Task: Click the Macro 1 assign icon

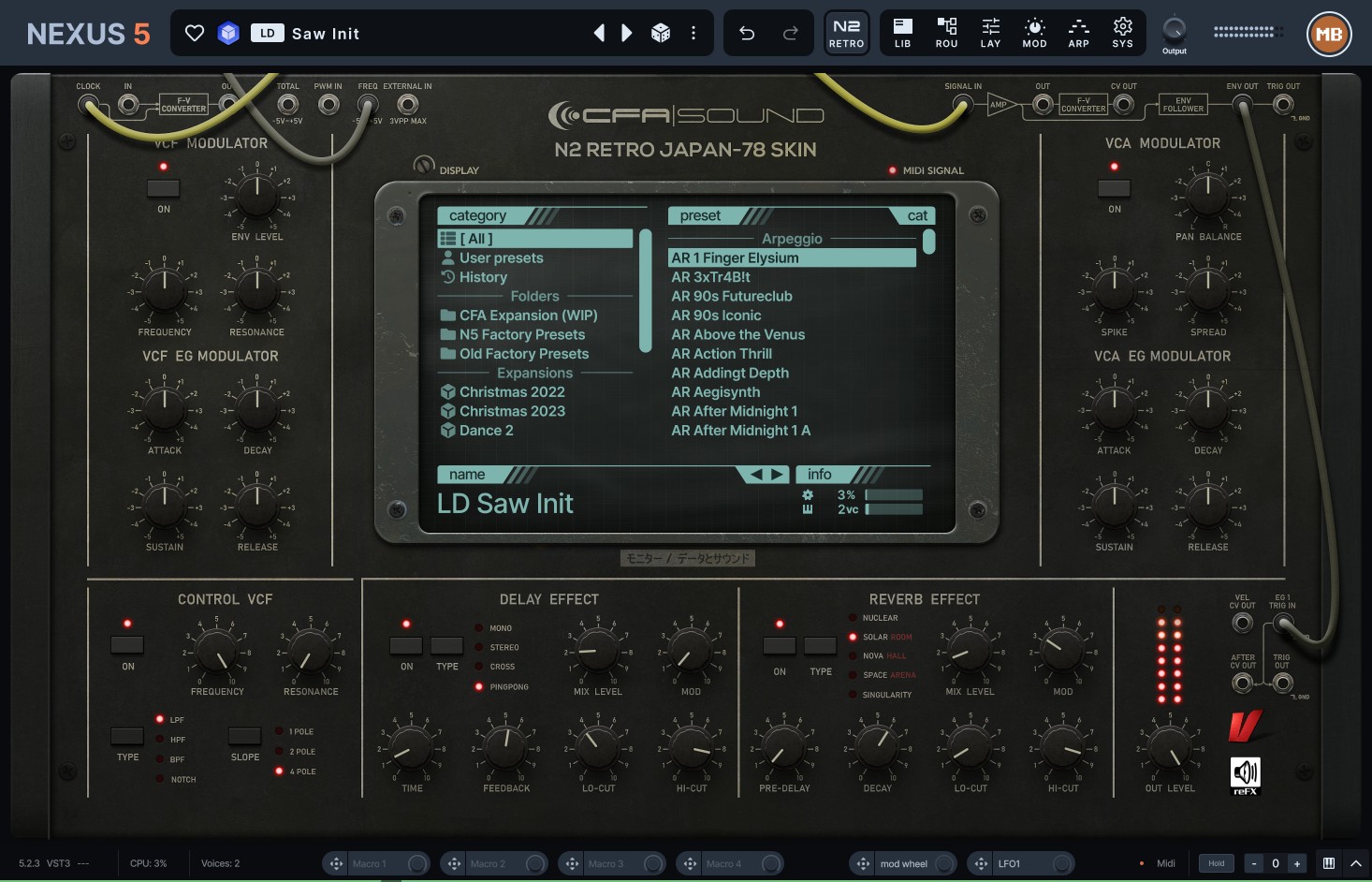Action: pos(336,863)
